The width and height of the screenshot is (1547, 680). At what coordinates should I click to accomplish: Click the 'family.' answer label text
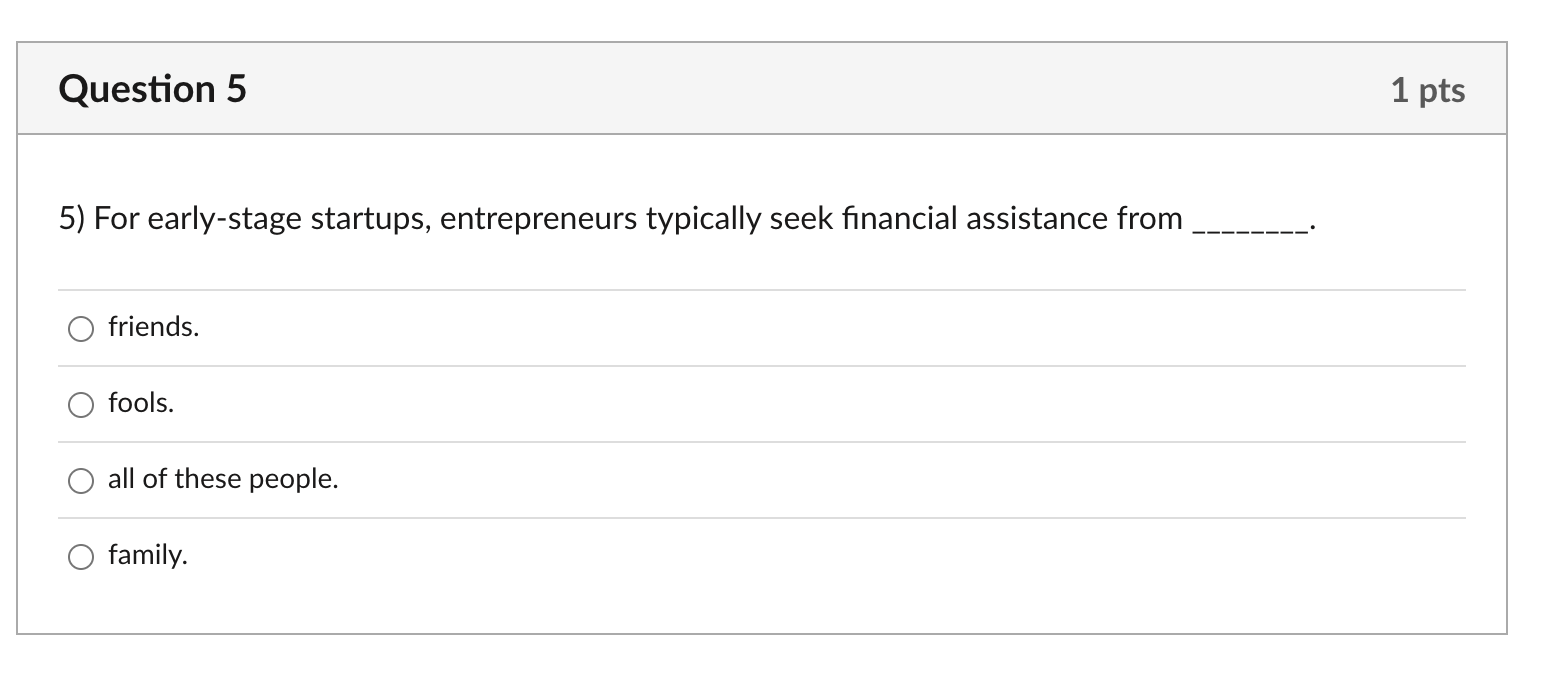147,555
